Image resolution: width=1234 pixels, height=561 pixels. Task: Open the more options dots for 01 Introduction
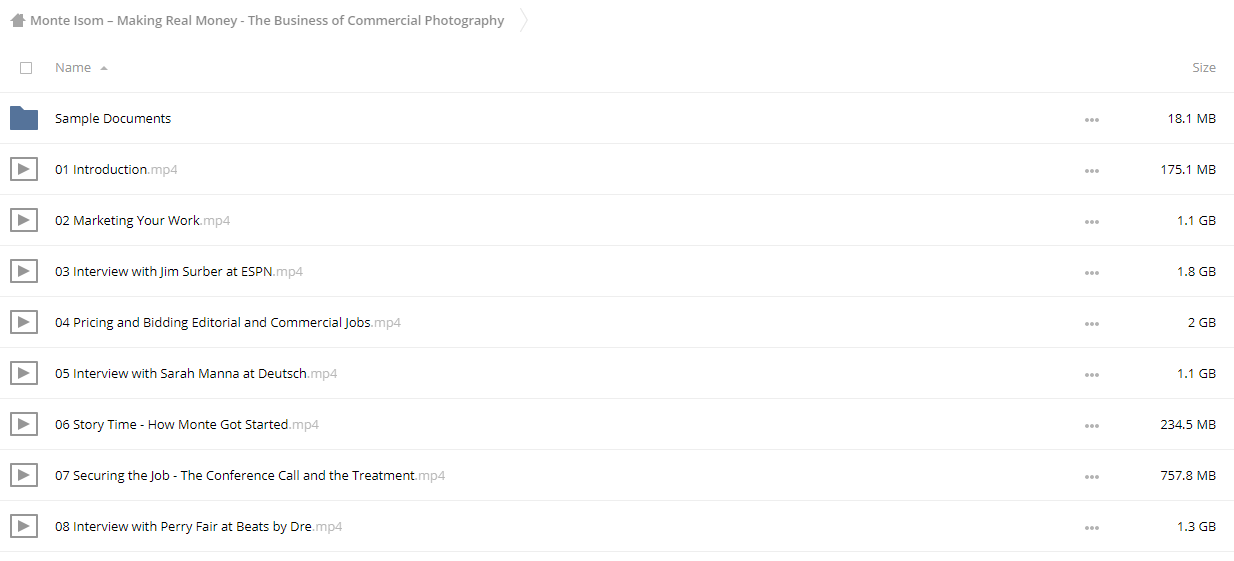click(1091, 171)
